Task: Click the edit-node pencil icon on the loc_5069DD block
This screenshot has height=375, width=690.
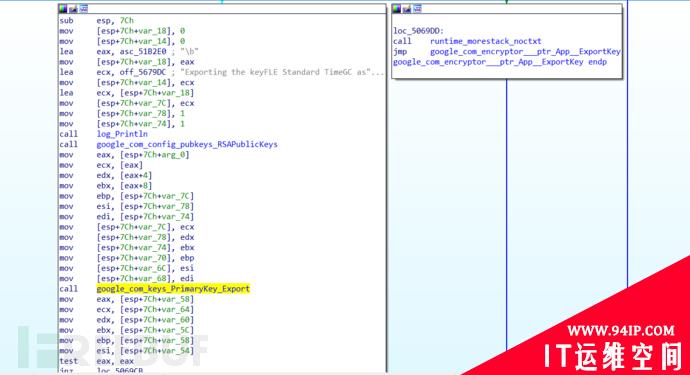Action: tap(407, 9)
